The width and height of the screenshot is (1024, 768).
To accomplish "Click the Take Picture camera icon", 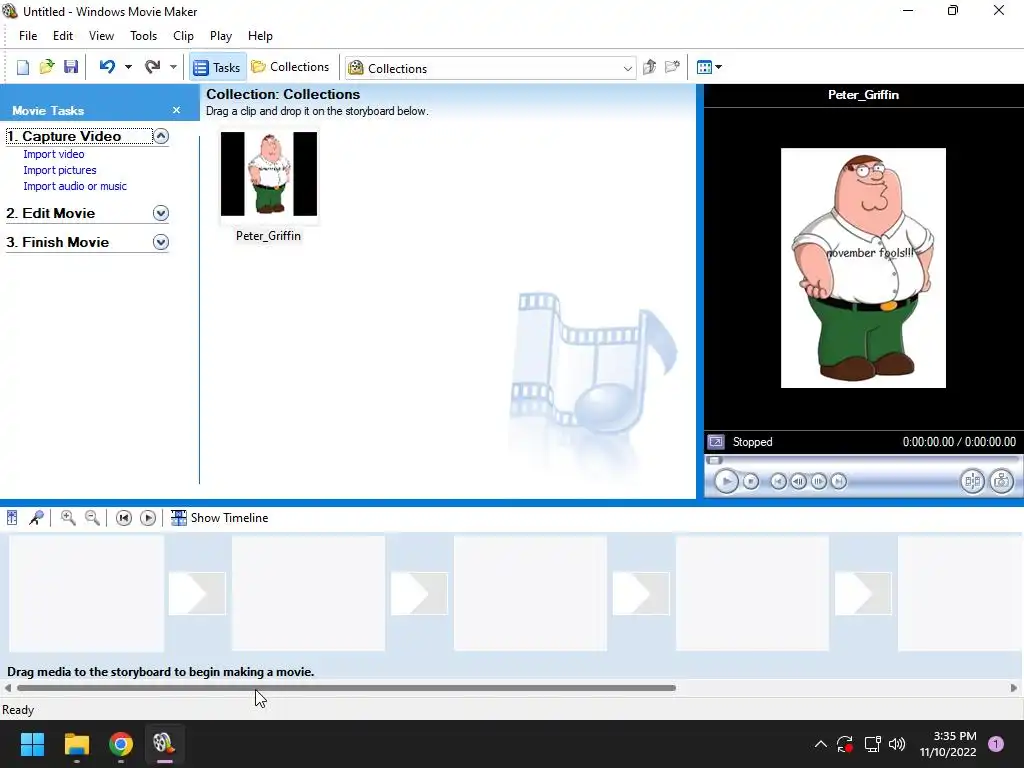I will [x=1001, y=481].
